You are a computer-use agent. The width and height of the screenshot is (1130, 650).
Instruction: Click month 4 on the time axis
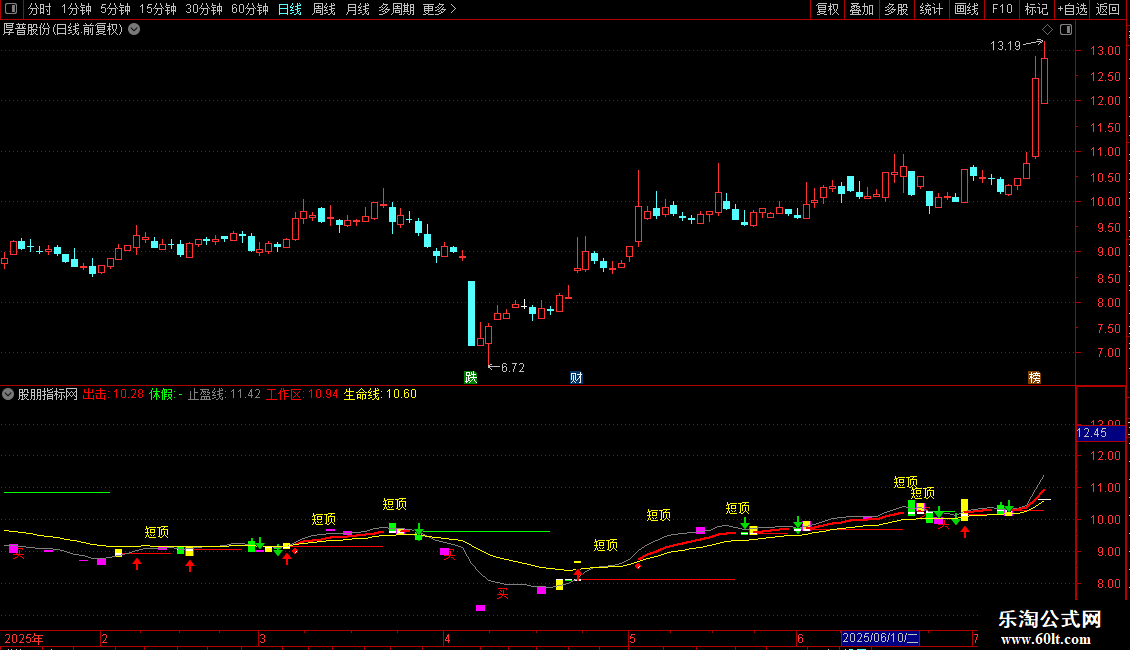[448, 638]
